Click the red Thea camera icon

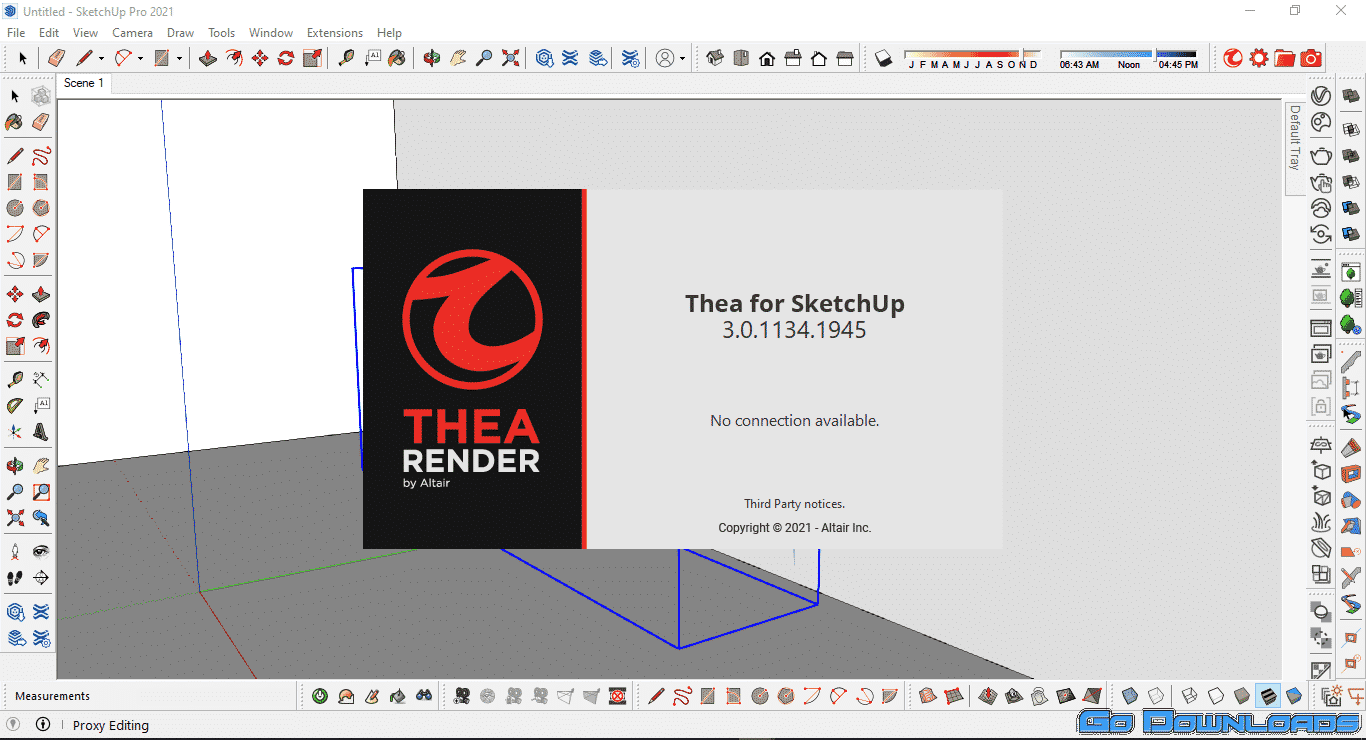point(1311,58)
